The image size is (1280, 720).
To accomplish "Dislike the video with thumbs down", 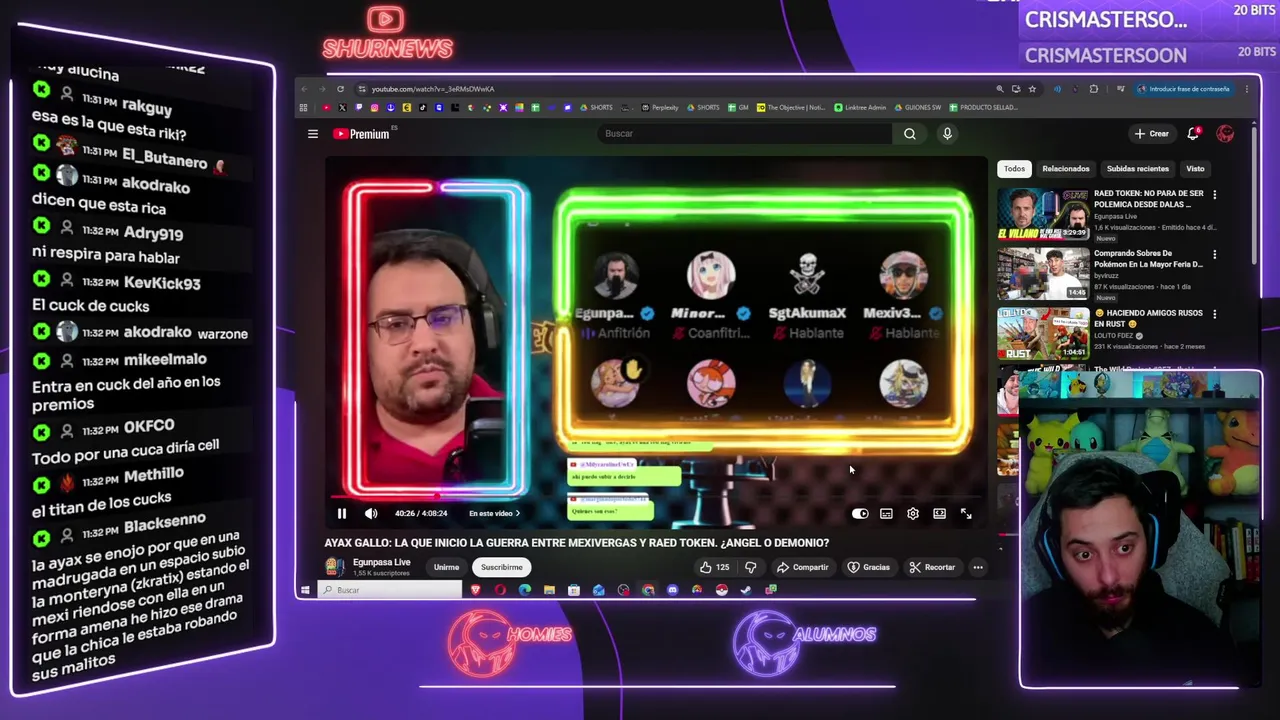I will click(x=750, y=567).
